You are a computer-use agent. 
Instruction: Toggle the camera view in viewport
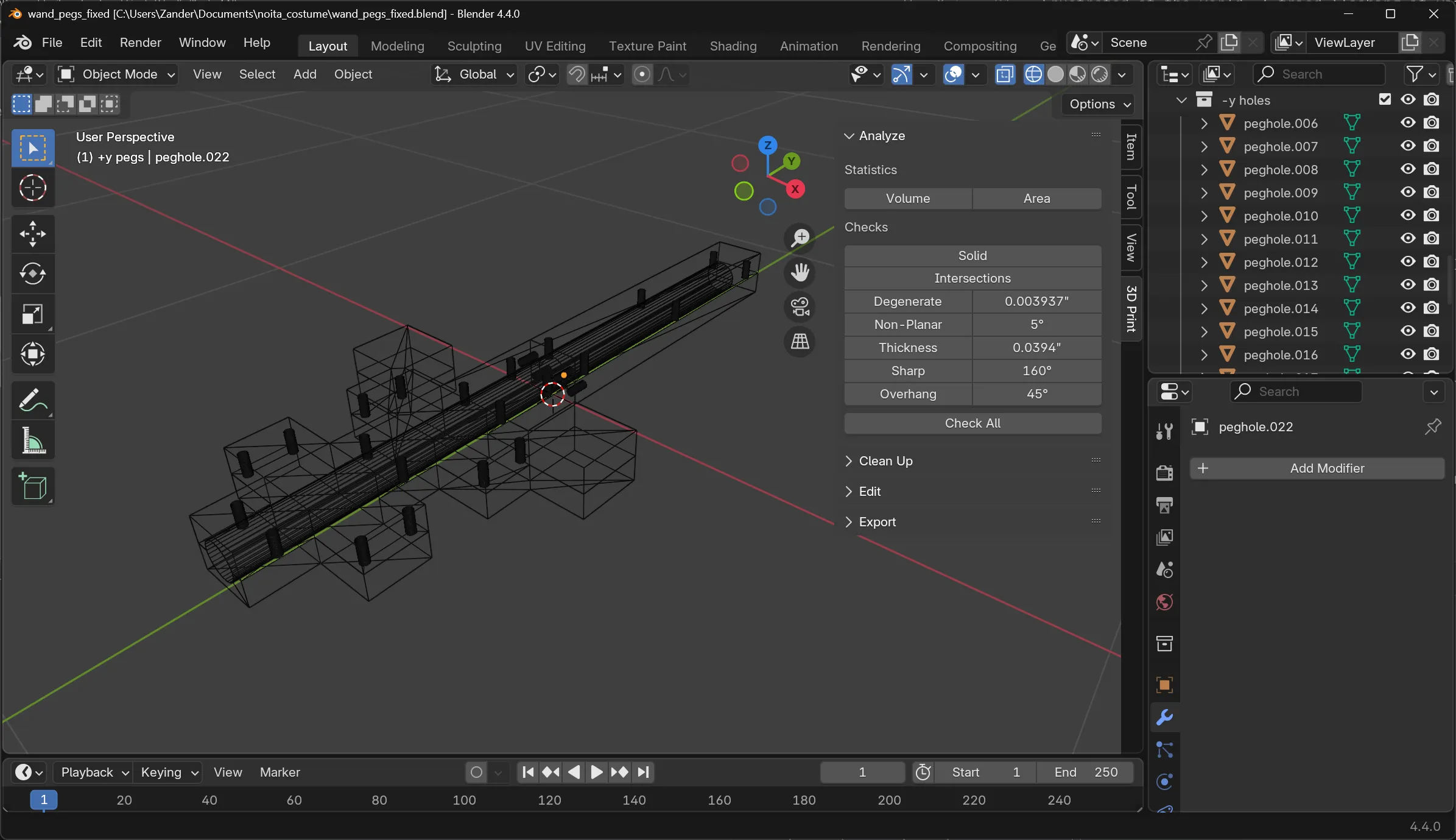pyautogui.click(x=800, y=308)
